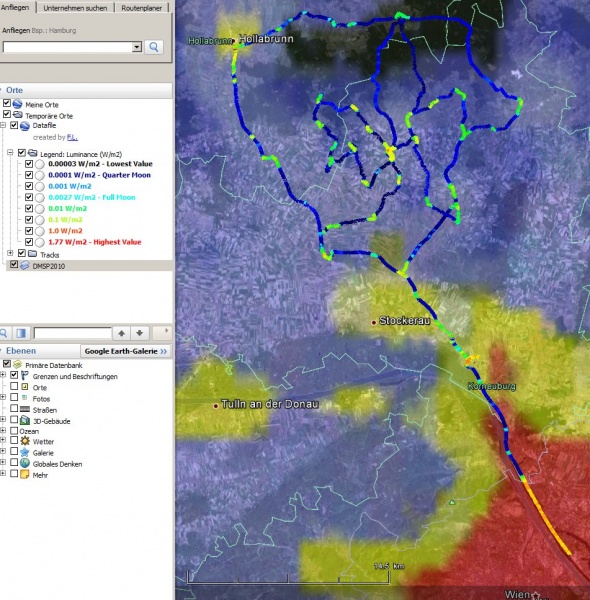Switch to the Anfliegen tab
Screen dimensions: 590x600
15,7
